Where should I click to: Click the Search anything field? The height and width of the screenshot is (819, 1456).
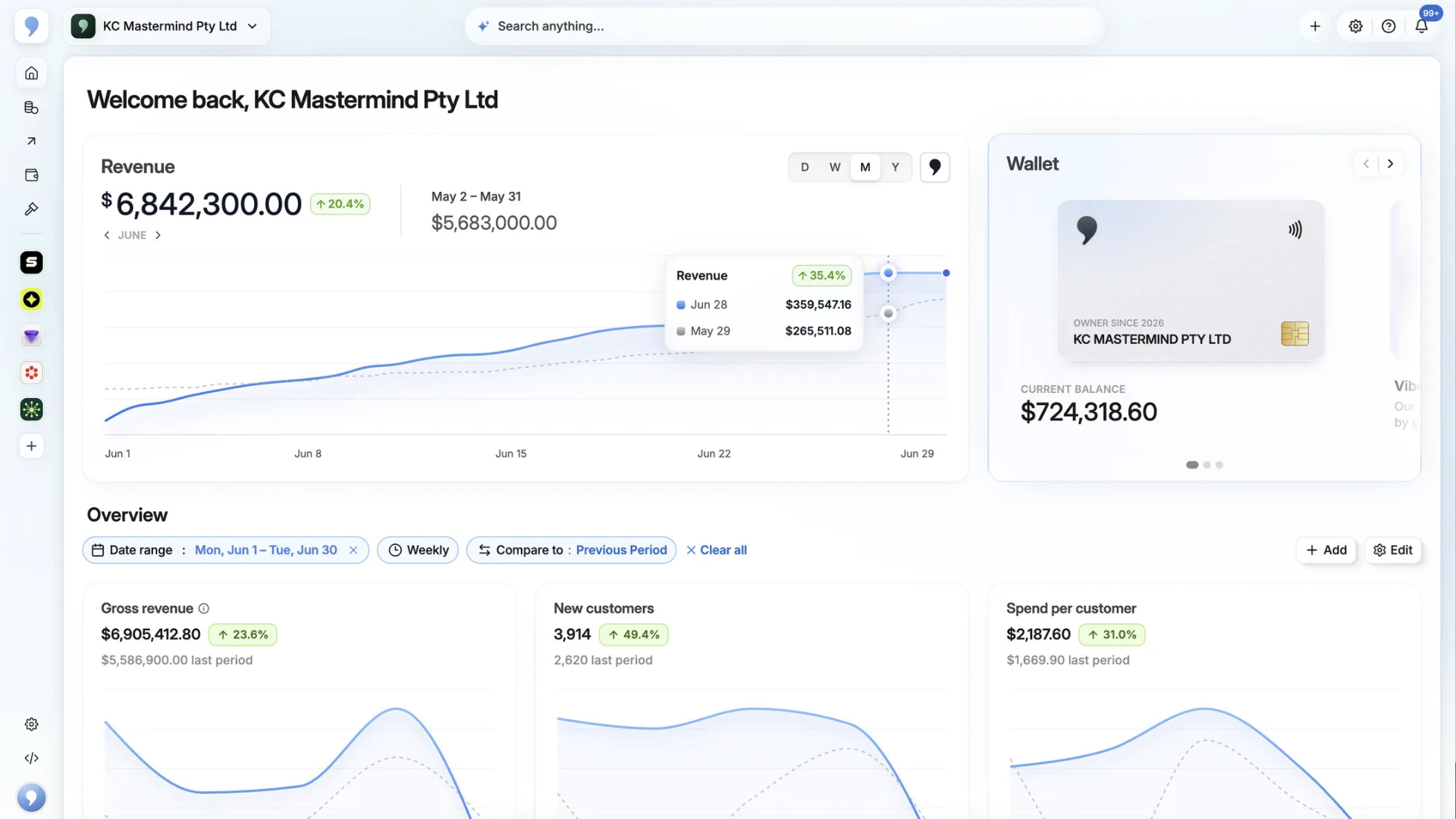tap(784, 26)
